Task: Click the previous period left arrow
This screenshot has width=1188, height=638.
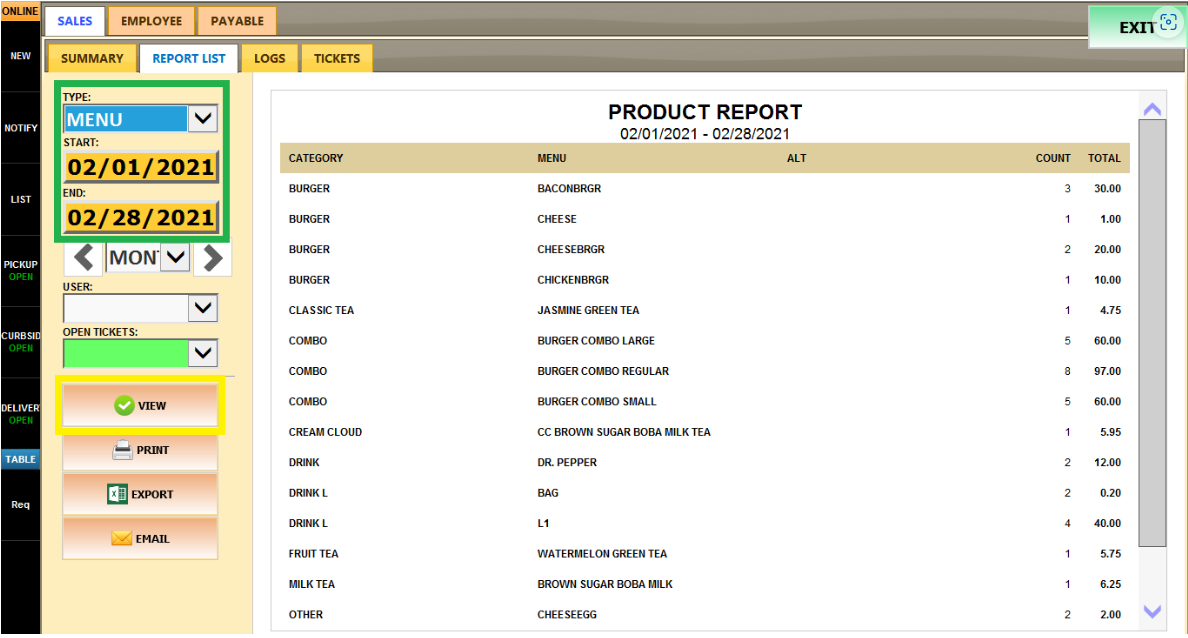Action: click(85, 258)
